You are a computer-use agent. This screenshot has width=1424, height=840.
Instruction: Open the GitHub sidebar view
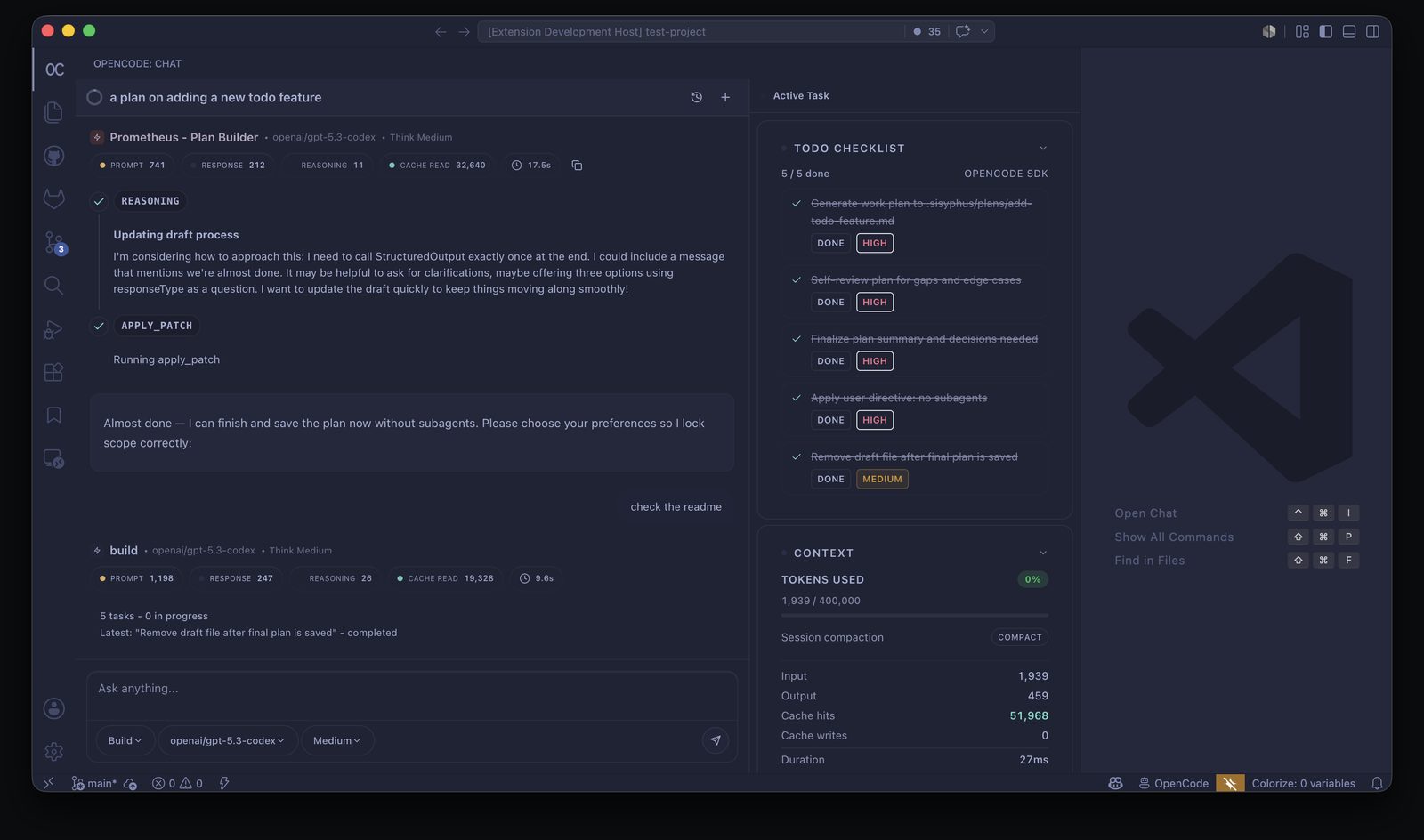[54, 156]
